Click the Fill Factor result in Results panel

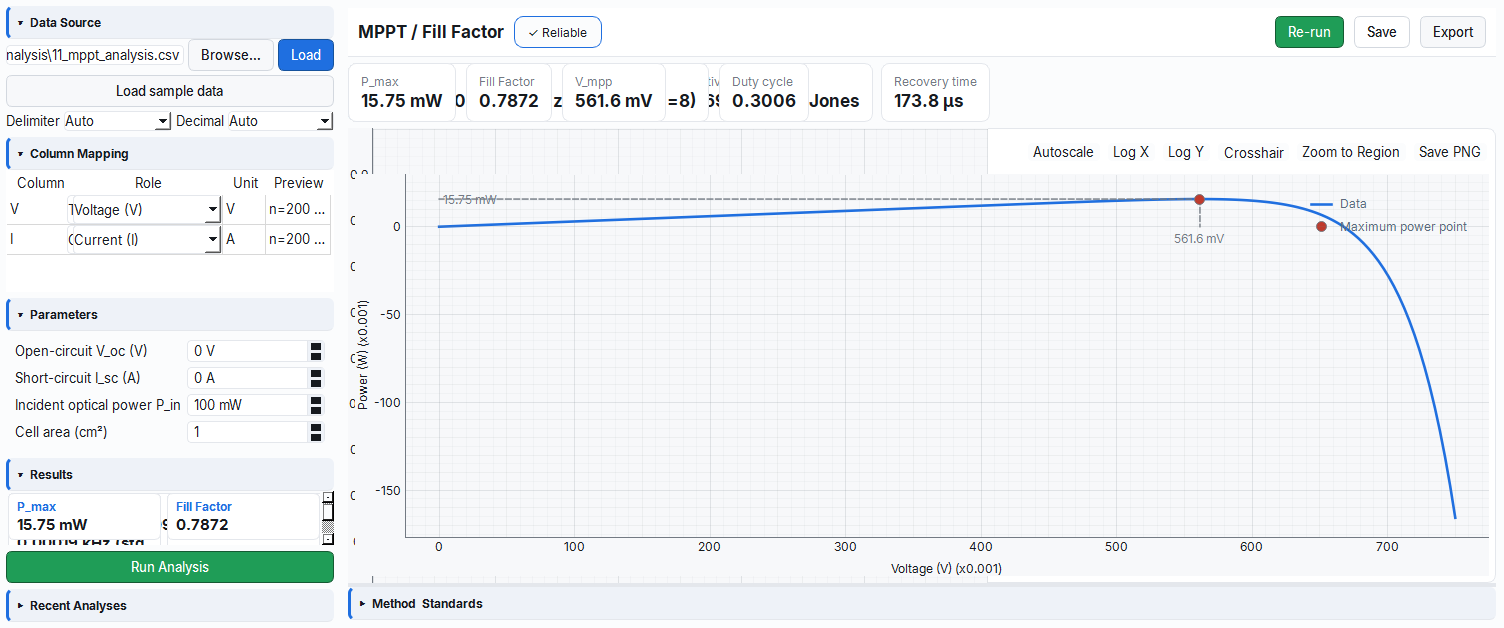(243, 516)
